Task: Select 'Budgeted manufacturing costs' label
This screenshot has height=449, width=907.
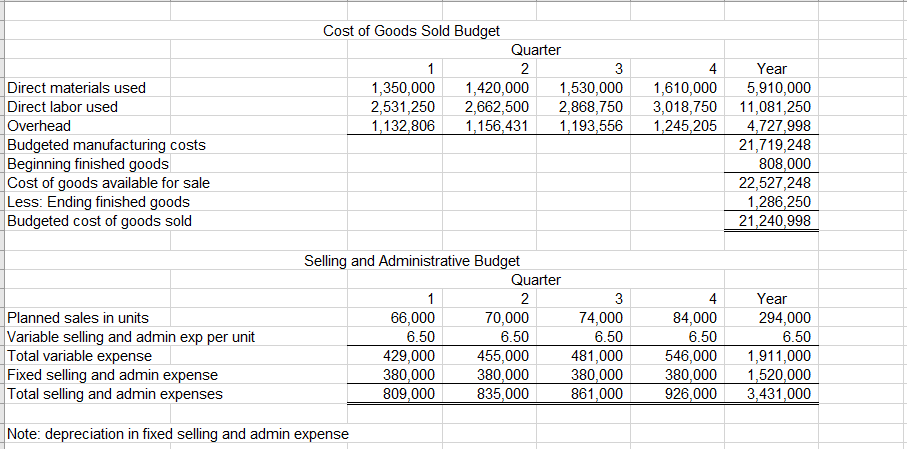Action: pos(106,145)
